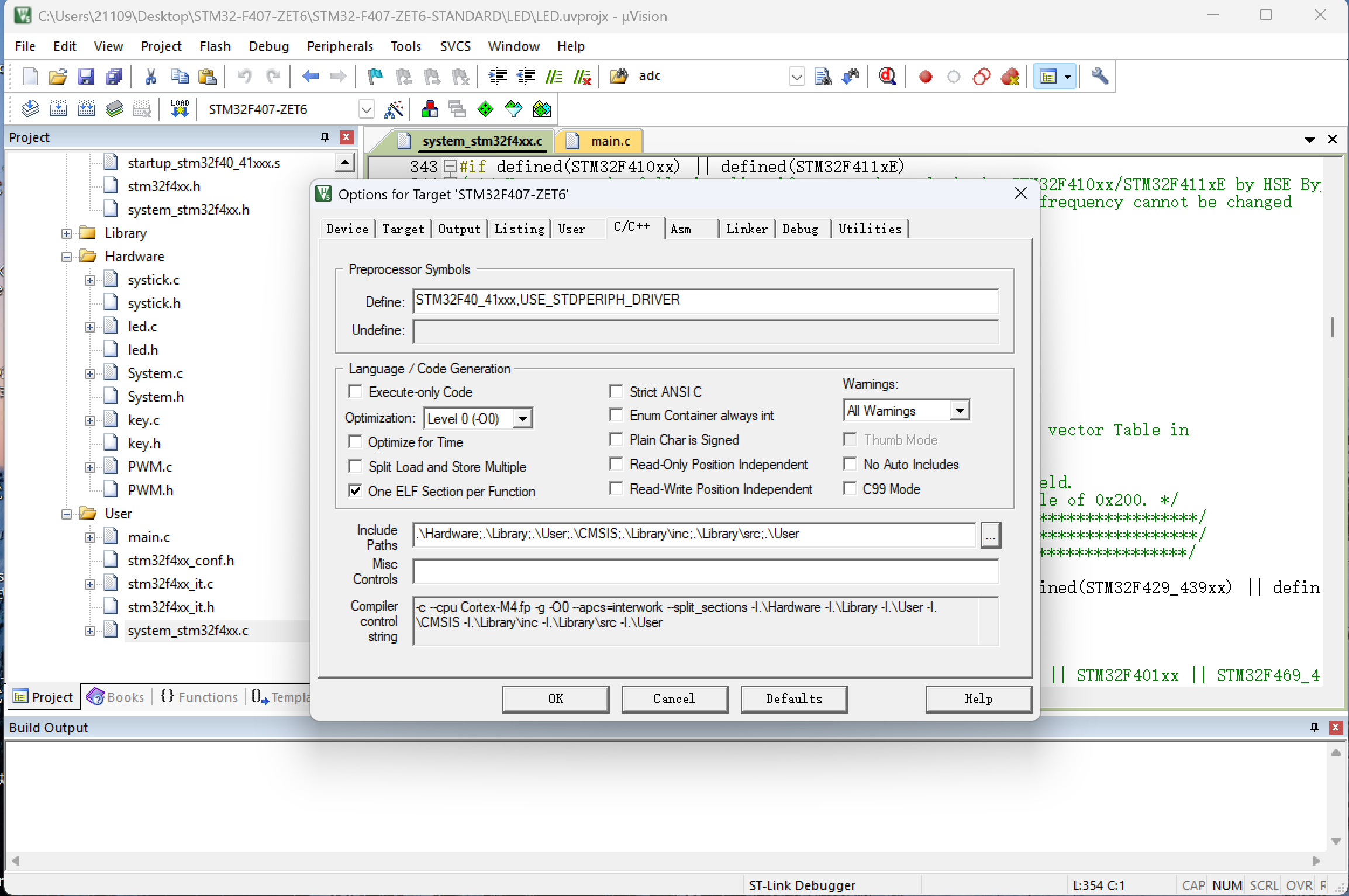This screenshot has width=1349, height=896.
Task: Open Options for Target magic wand icon
Action: [x=394, y=109]
